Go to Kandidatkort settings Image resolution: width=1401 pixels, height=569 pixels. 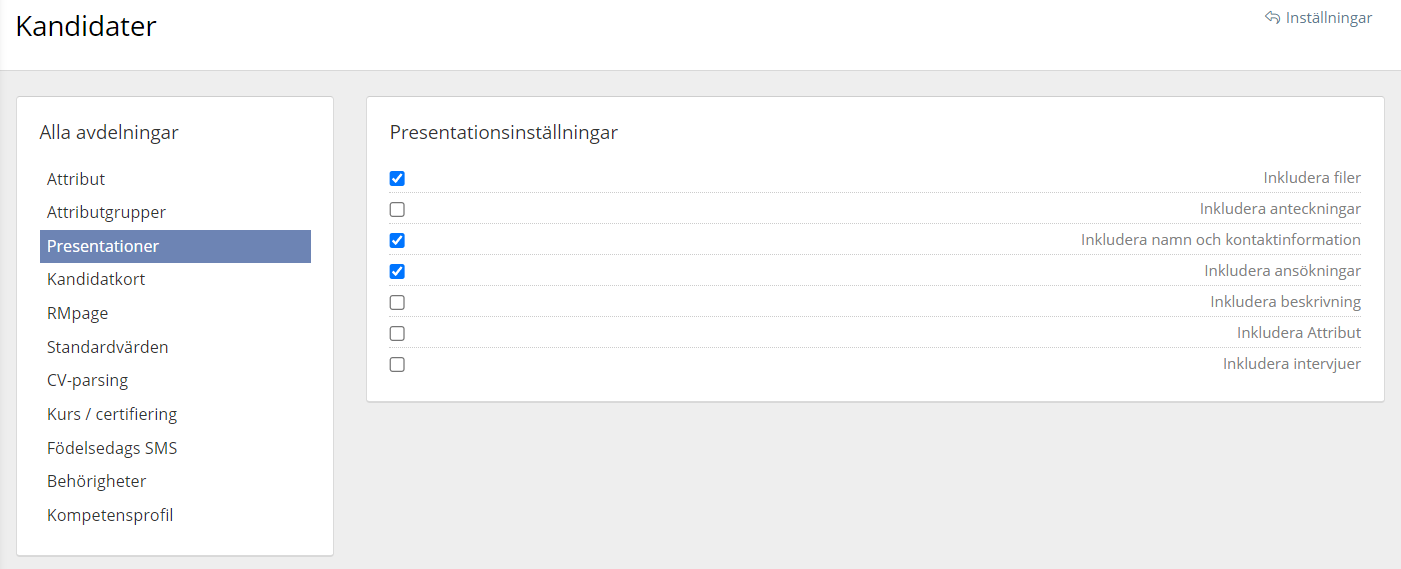(x=96, y=280)
